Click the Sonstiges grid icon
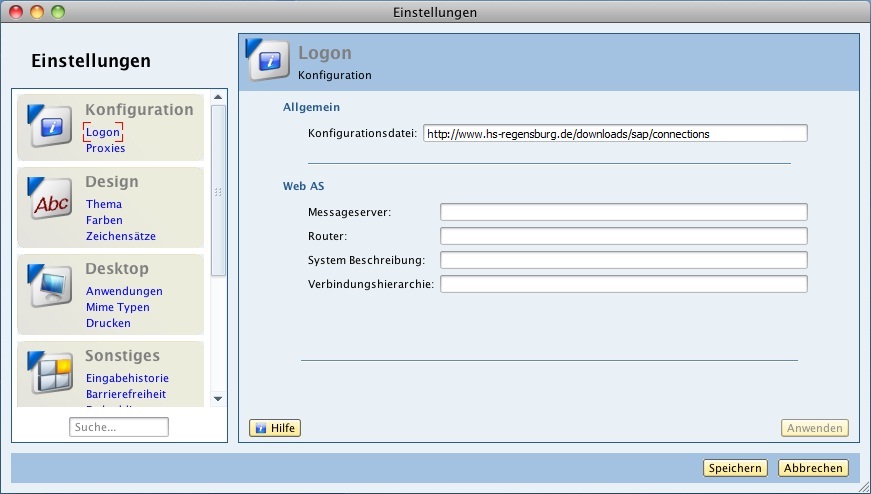This screenshot has width=871, height=494. (50, 372)
